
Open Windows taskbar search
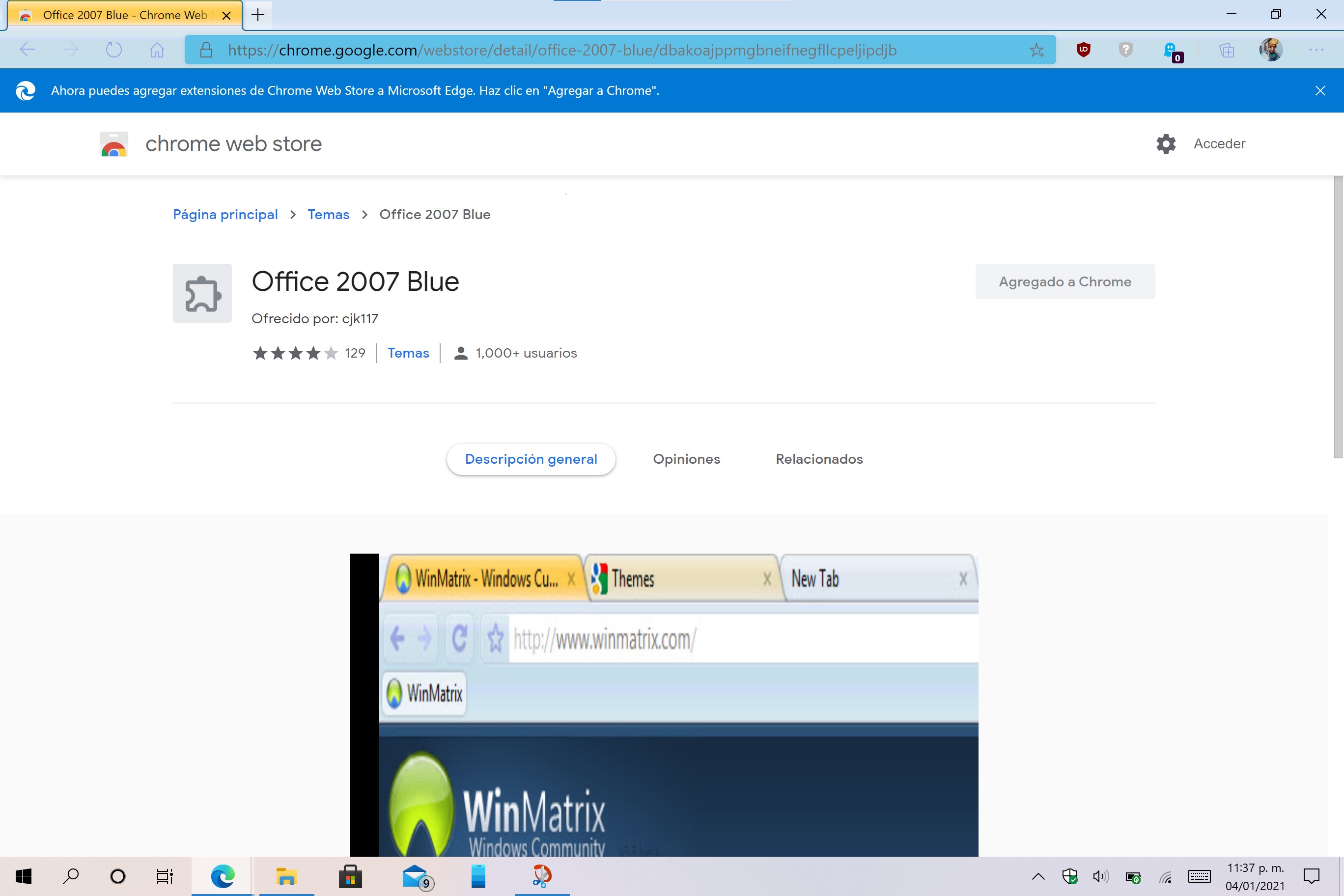(71, 876)
